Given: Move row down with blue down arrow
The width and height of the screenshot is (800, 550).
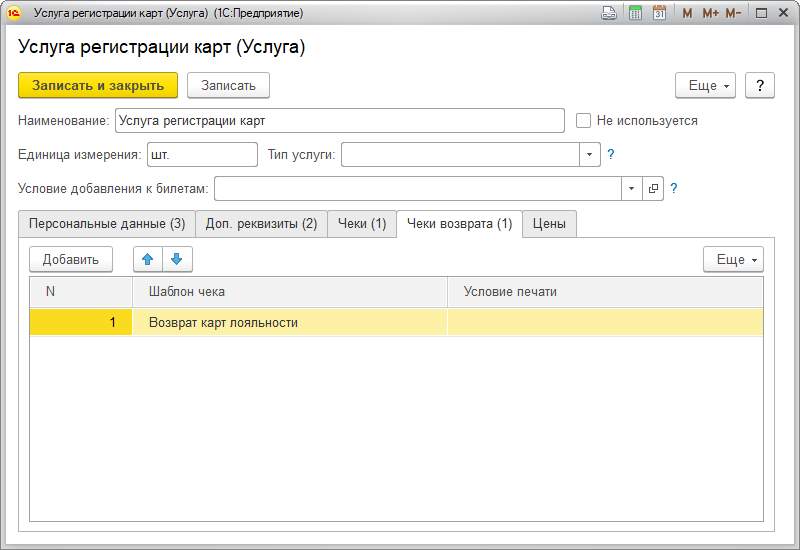Looking at the screenshot, I should point(177,259).
